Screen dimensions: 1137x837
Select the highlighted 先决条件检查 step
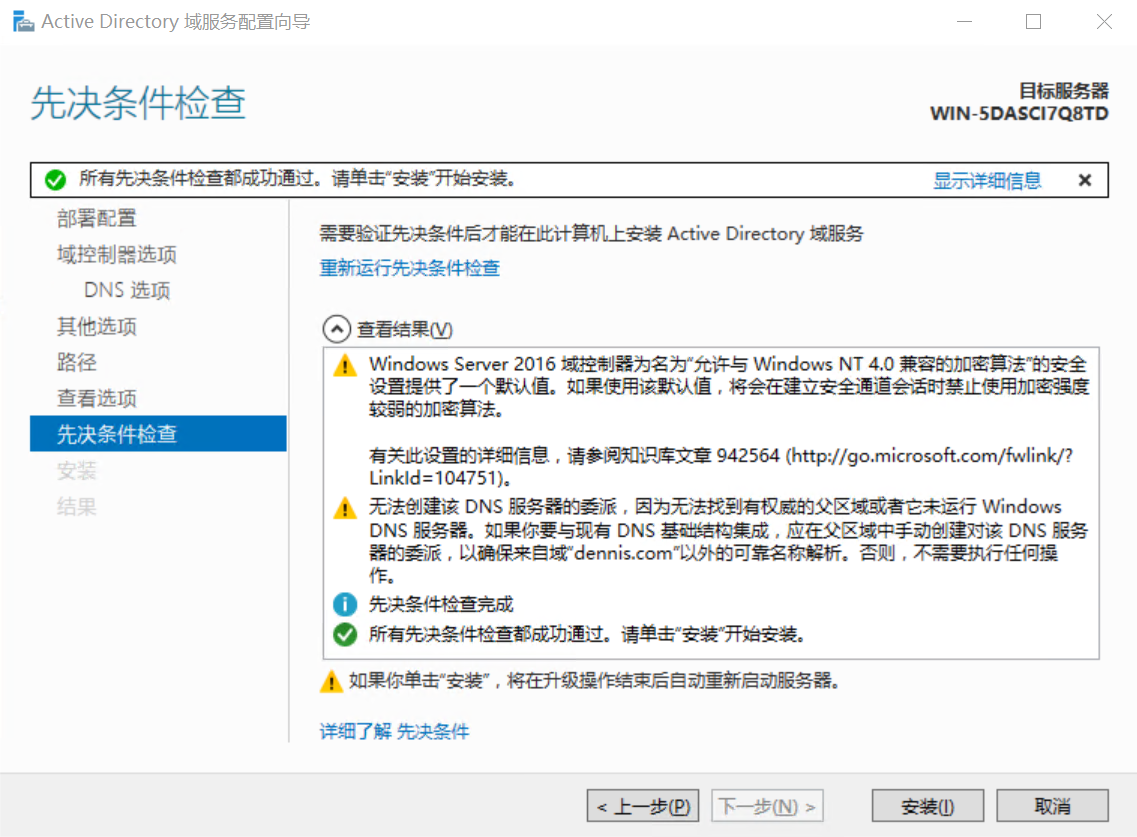[x=158, y=434]
